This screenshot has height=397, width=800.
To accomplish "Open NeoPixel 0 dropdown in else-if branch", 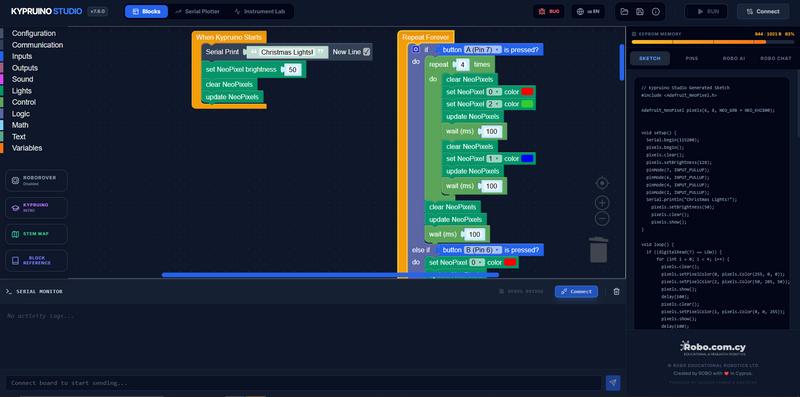I will point(477,262).
